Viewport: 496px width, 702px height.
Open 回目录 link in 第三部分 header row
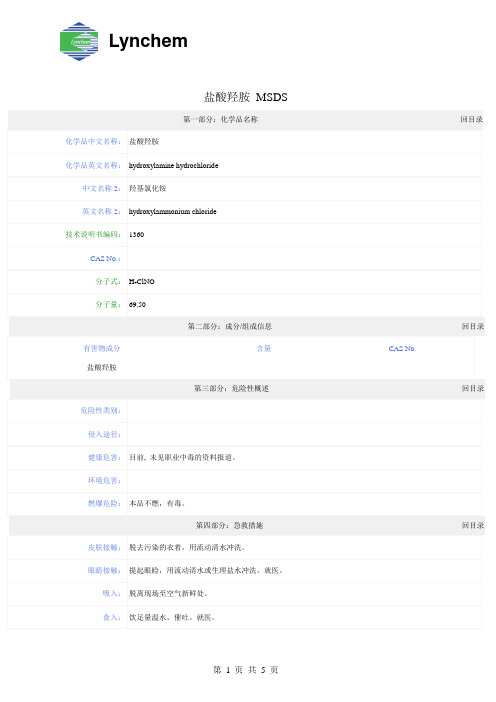[x=473, y=388]
